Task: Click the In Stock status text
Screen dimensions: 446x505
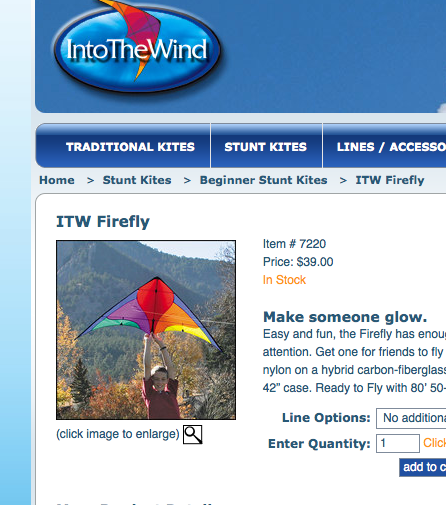Action: [x=284, y=280]
